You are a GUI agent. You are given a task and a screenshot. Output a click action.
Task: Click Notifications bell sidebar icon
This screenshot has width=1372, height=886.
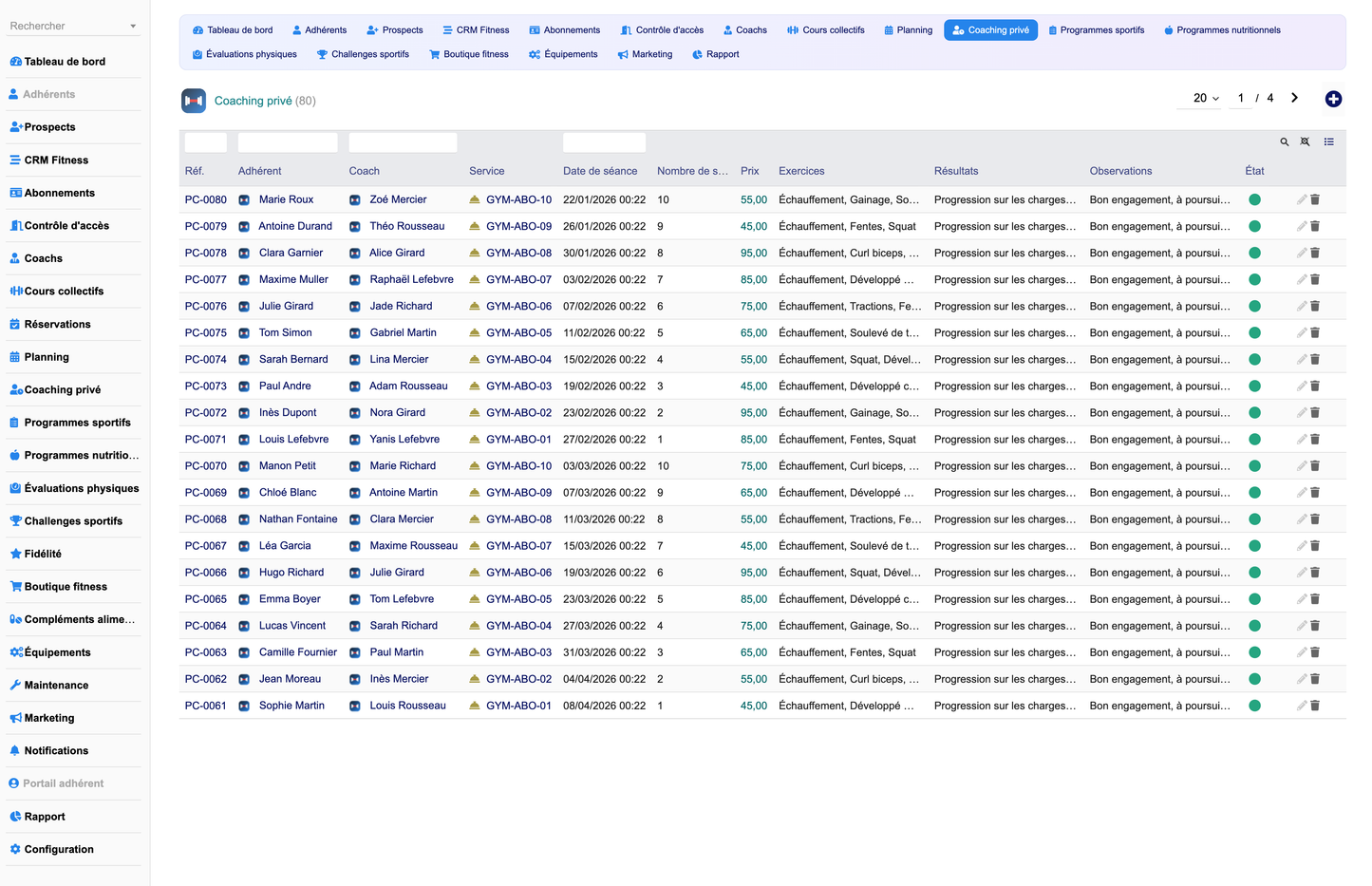tap(15, 751)
